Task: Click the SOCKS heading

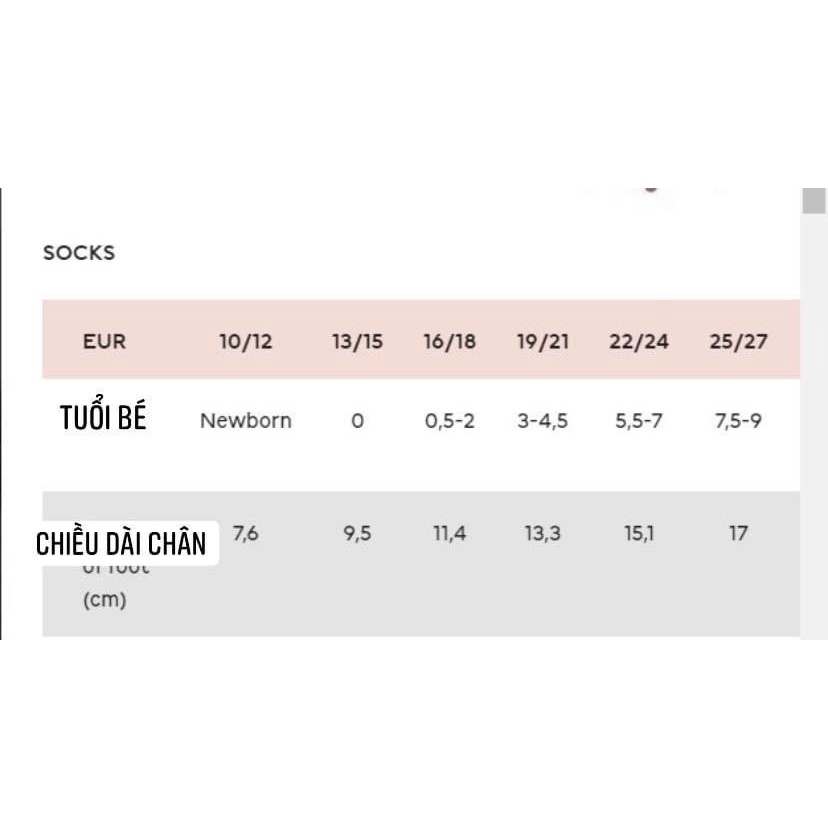Action: tap(79, 253)
